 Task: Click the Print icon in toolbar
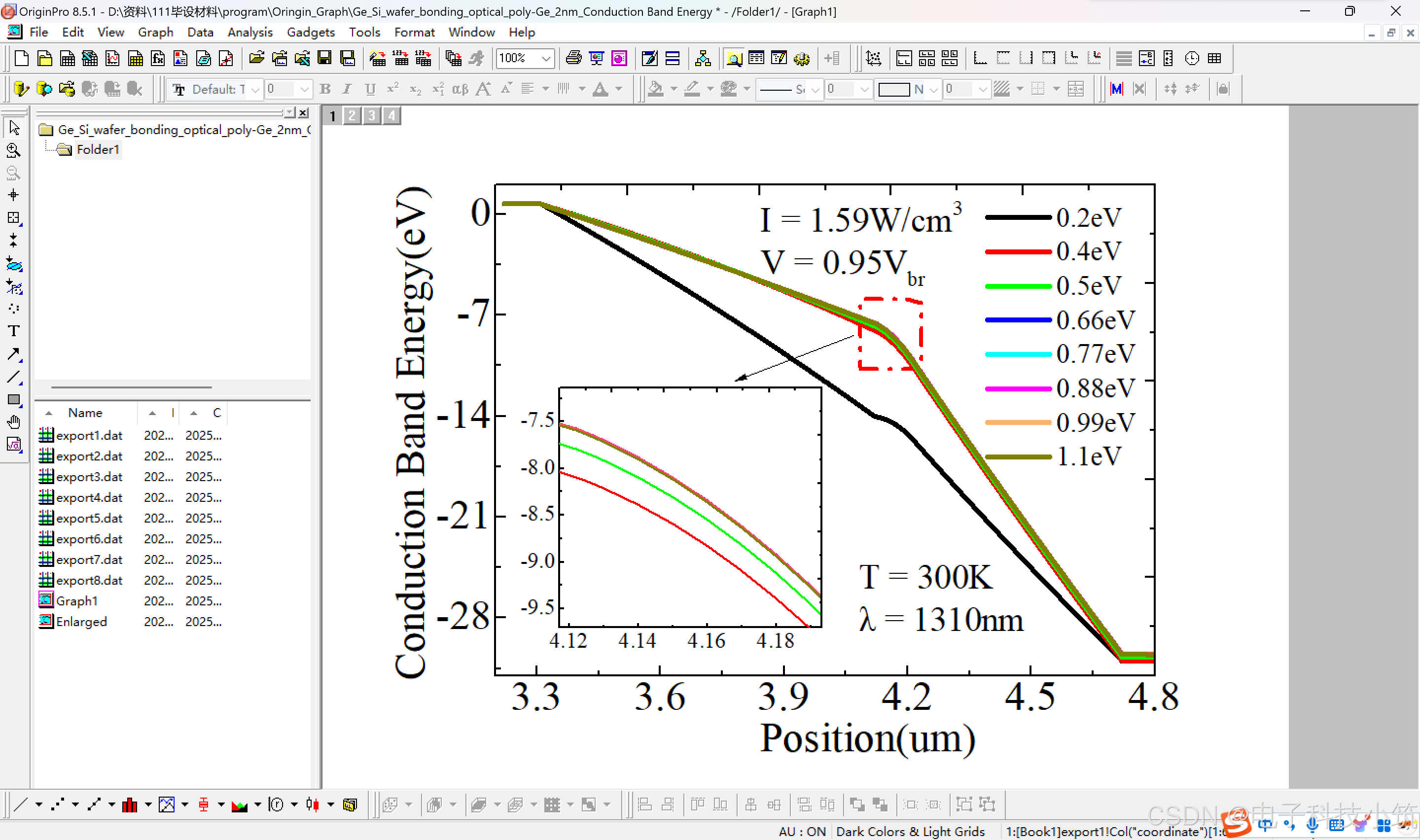tap(573, 58)
